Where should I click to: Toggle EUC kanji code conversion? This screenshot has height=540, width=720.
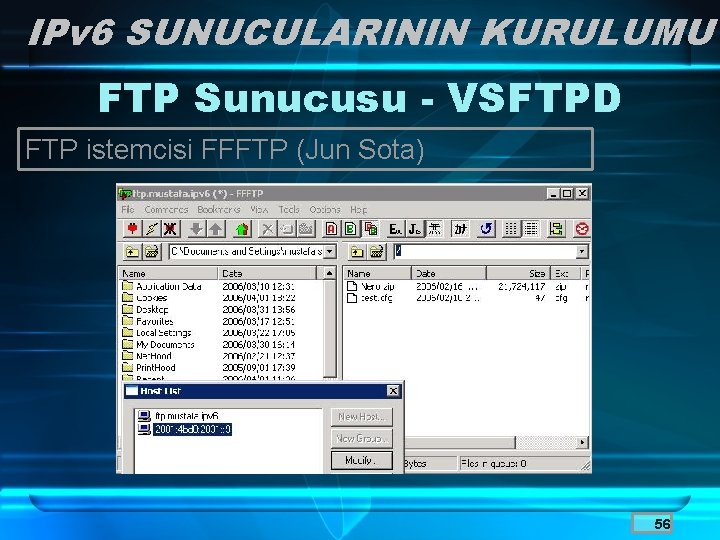[395, 229]
